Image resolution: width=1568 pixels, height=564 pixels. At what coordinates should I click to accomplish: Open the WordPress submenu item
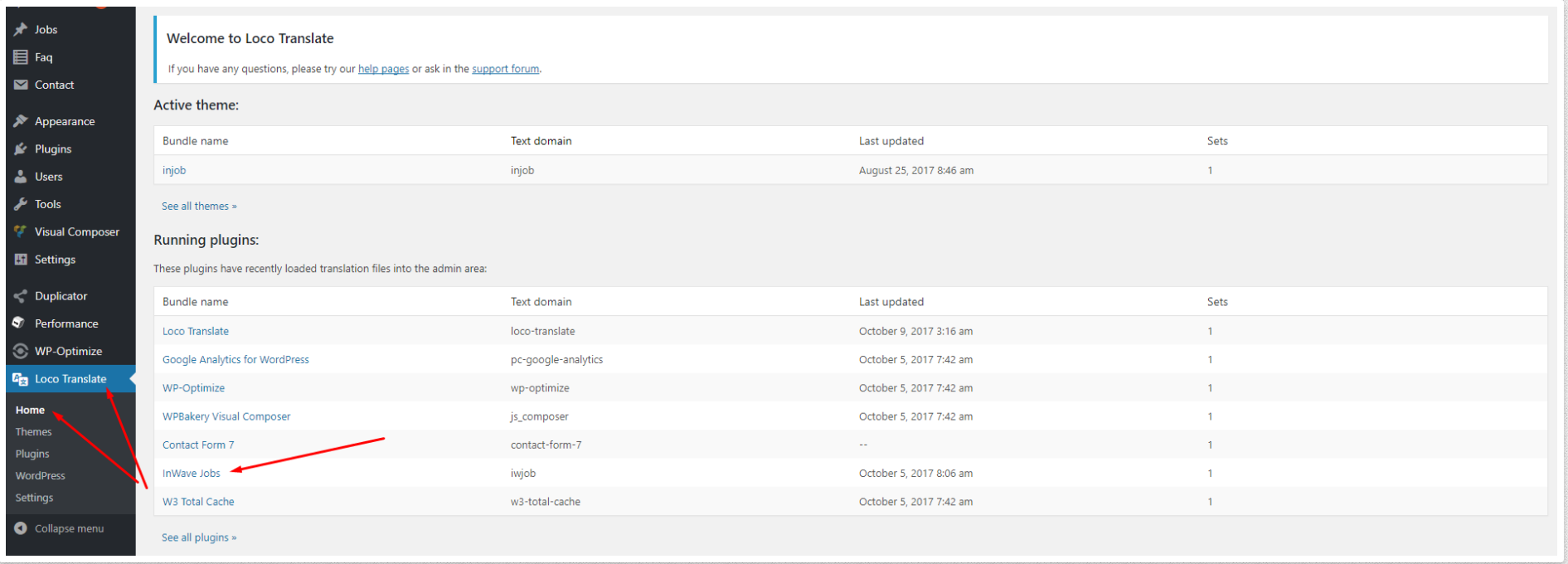40,476
